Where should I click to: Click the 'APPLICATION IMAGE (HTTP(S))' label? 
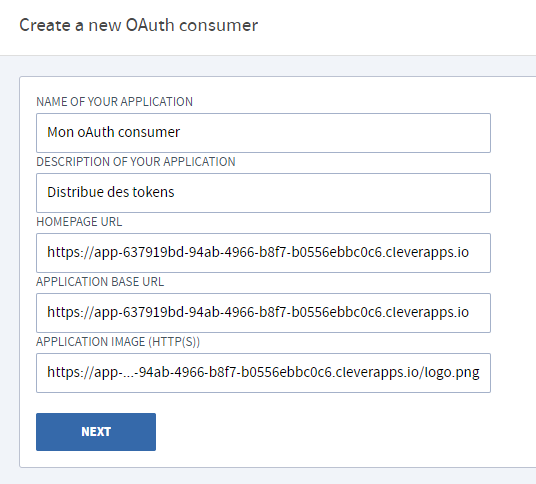(x=118, y=342)
